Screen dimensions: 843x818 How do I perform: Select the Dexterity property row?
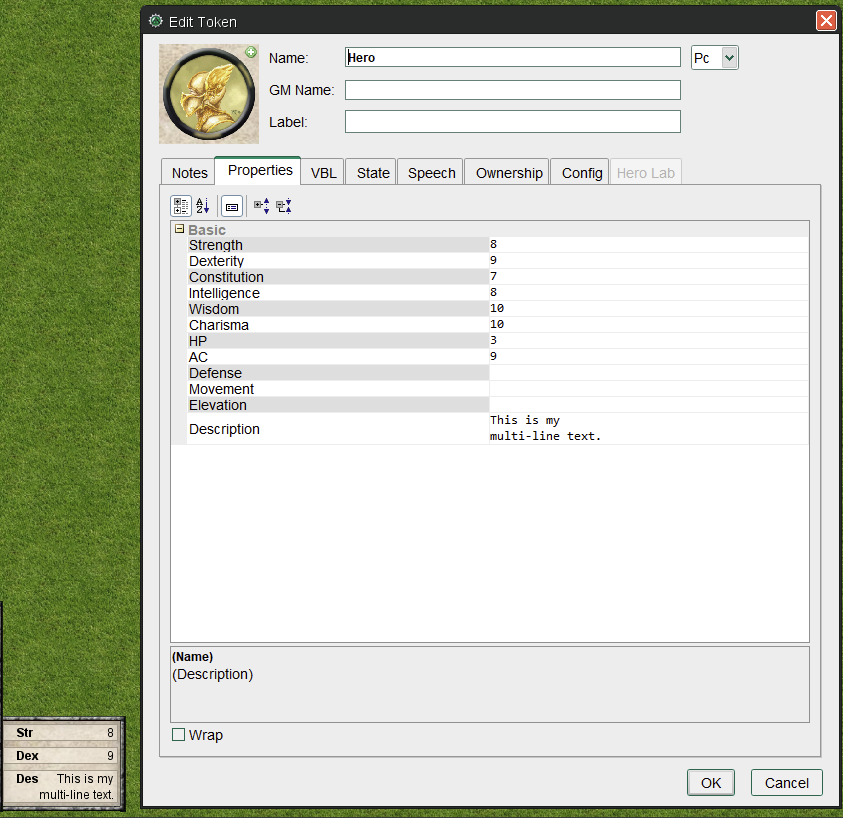pyautogui.click(x=498, y=261)
